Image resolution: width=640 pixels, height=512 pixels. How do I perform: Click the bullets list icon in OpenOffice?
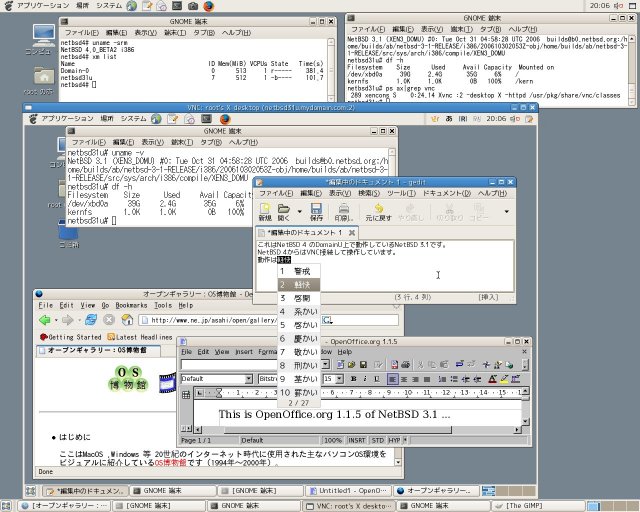pyautogui.click(x=454, y=379)
